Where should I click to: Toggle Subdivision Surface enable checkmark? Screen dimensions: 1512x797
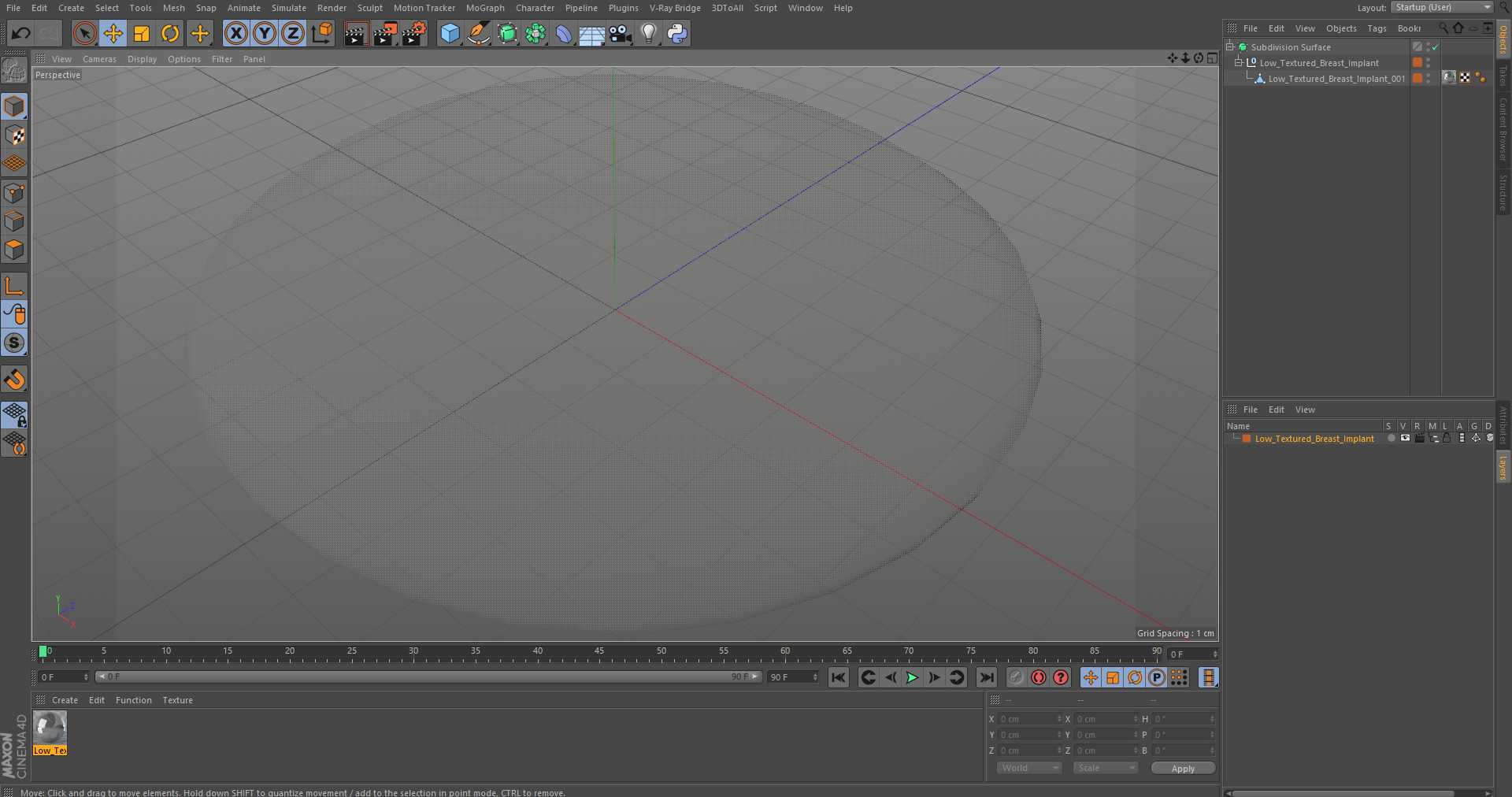pos(1436,47)
